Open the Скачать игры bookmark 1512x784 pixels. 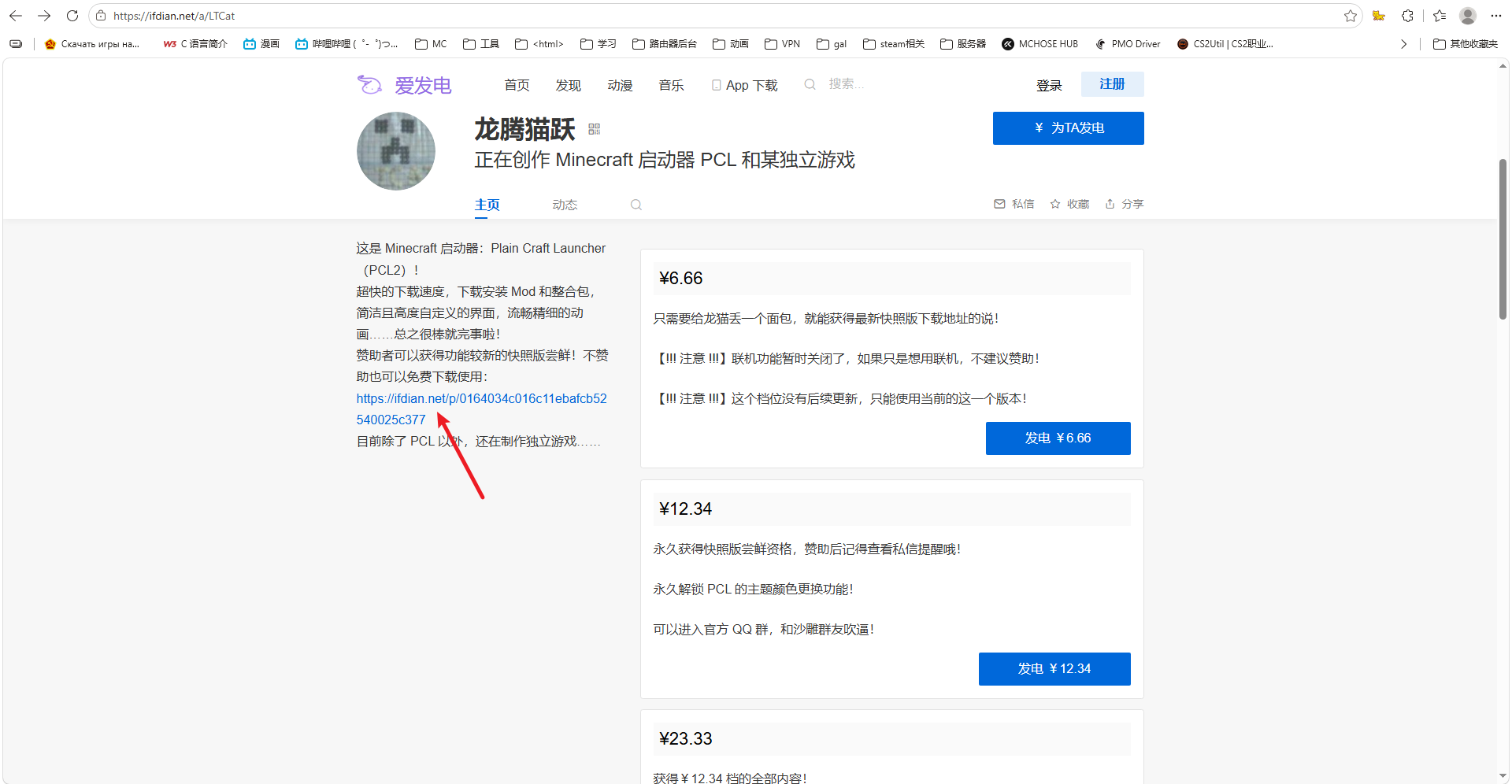click(92, 44)
